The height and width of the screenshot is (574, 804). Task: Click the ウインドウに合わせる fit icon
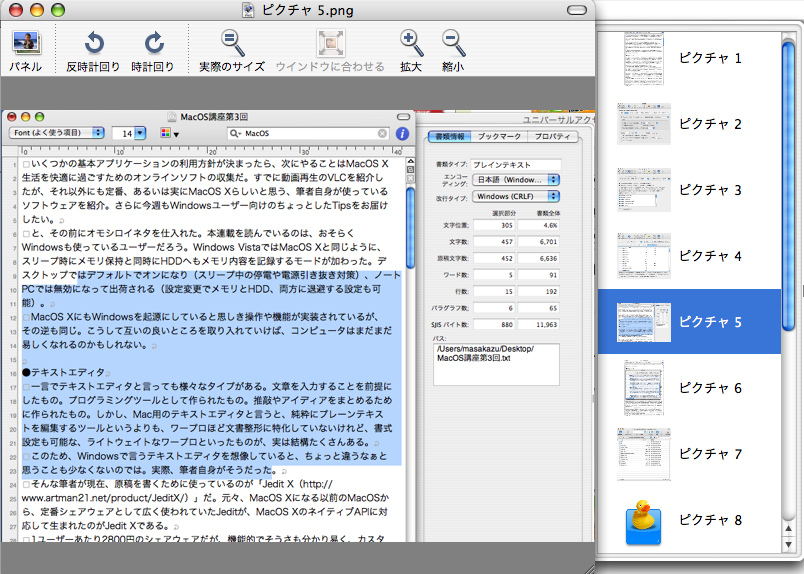point(330,43)
